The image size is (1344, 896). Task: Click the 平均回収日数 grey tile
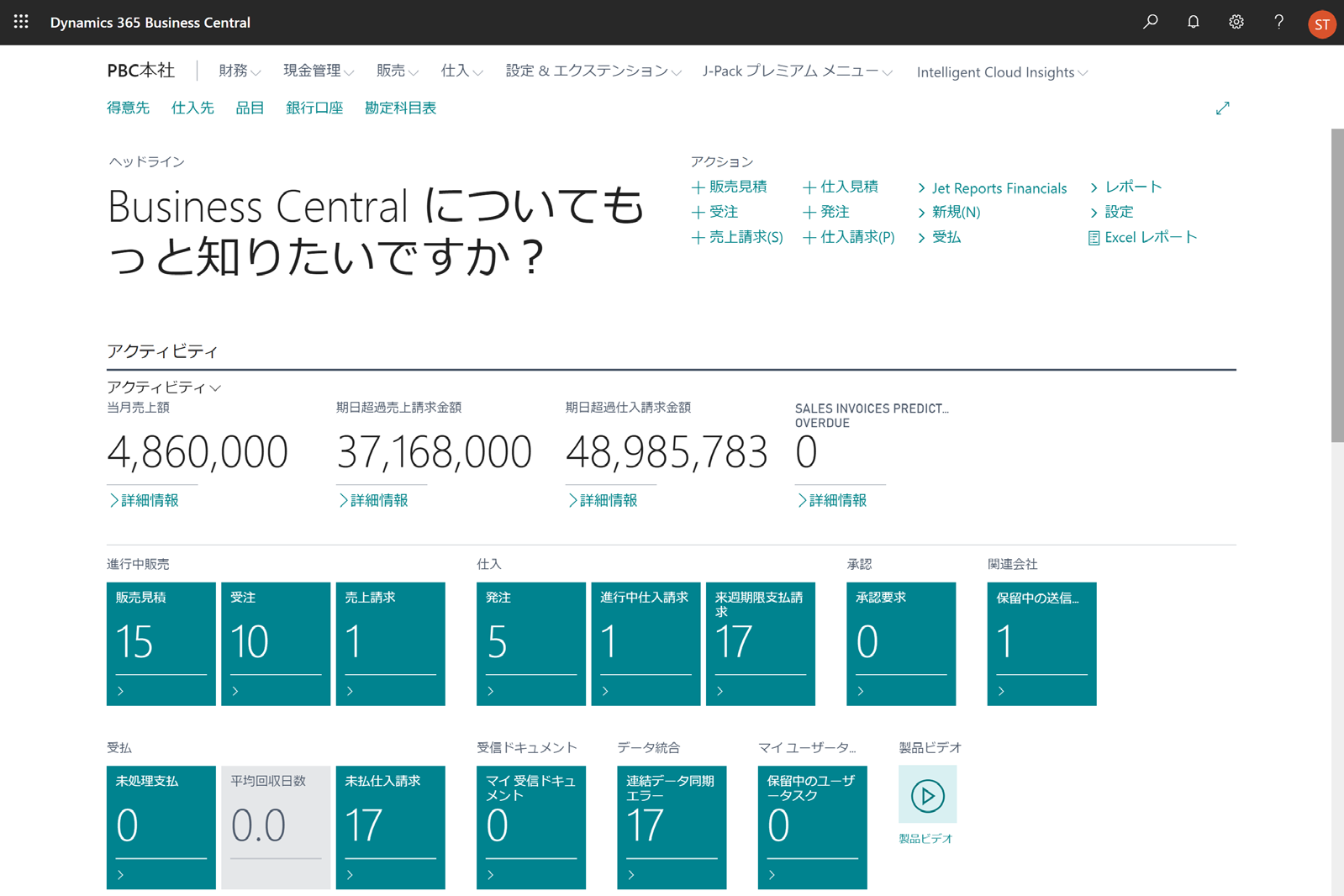[276, 827]
